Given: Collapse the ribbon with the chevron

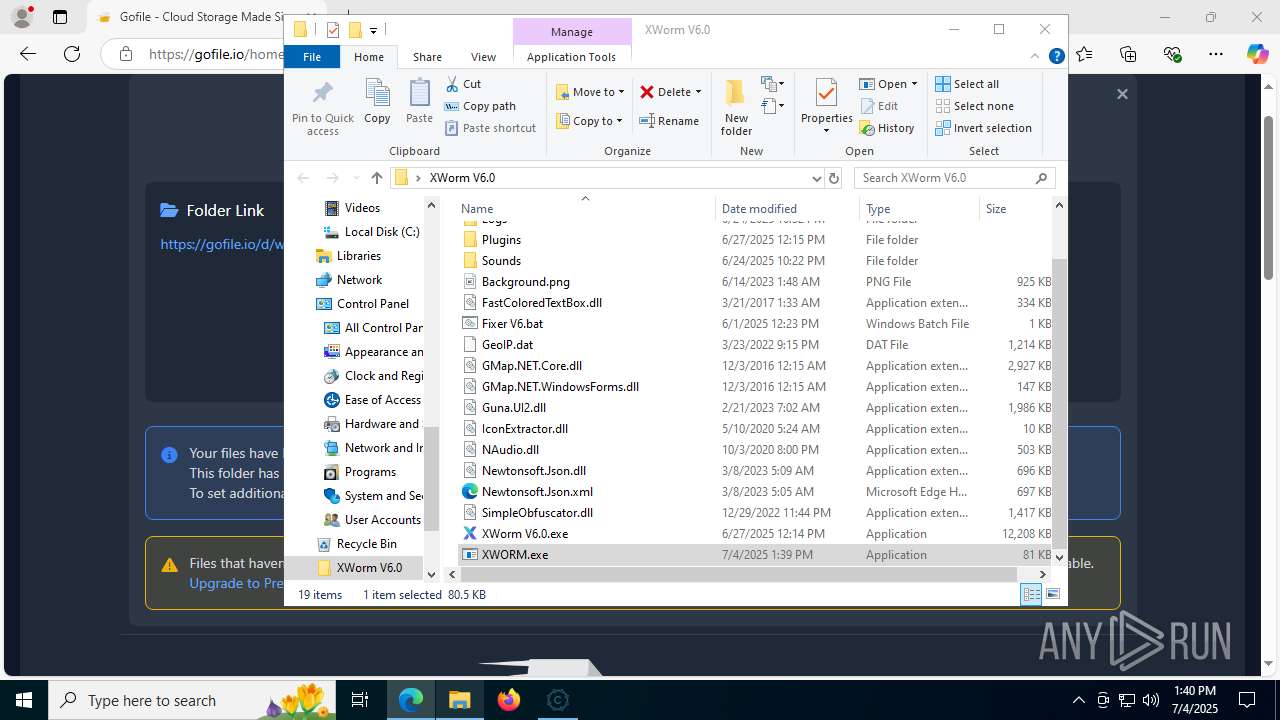Looking at the screenshot, I should click(x=1035, y=57).
